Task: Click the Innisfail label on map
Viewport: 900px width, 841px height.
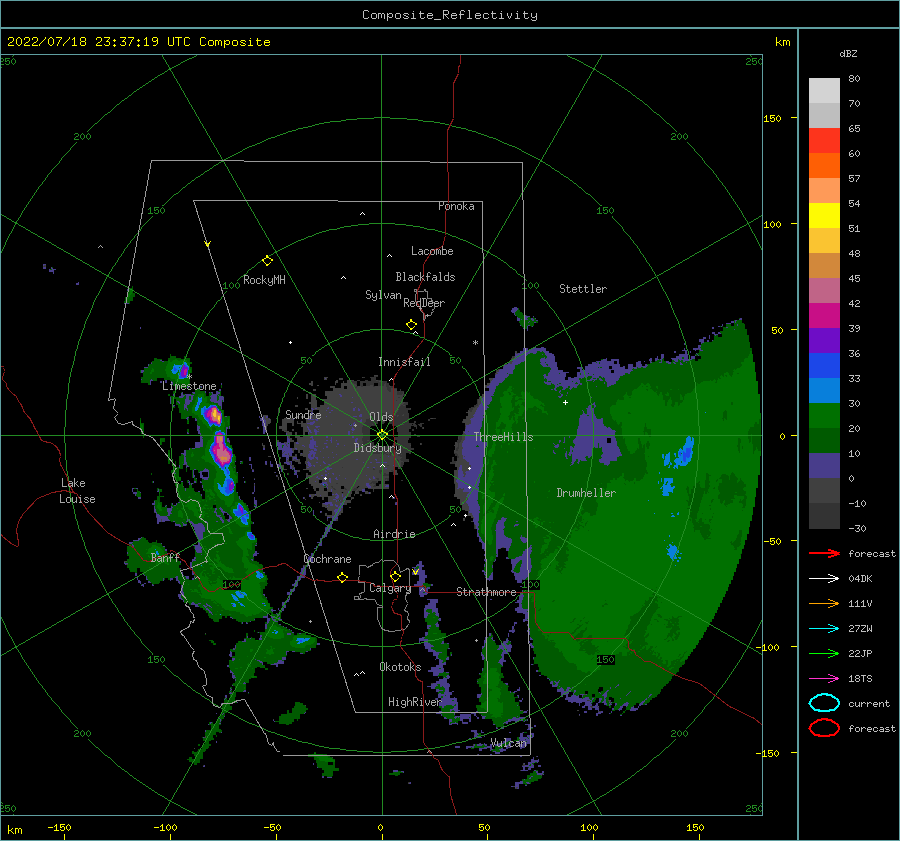Action: [x=404, y=362]
